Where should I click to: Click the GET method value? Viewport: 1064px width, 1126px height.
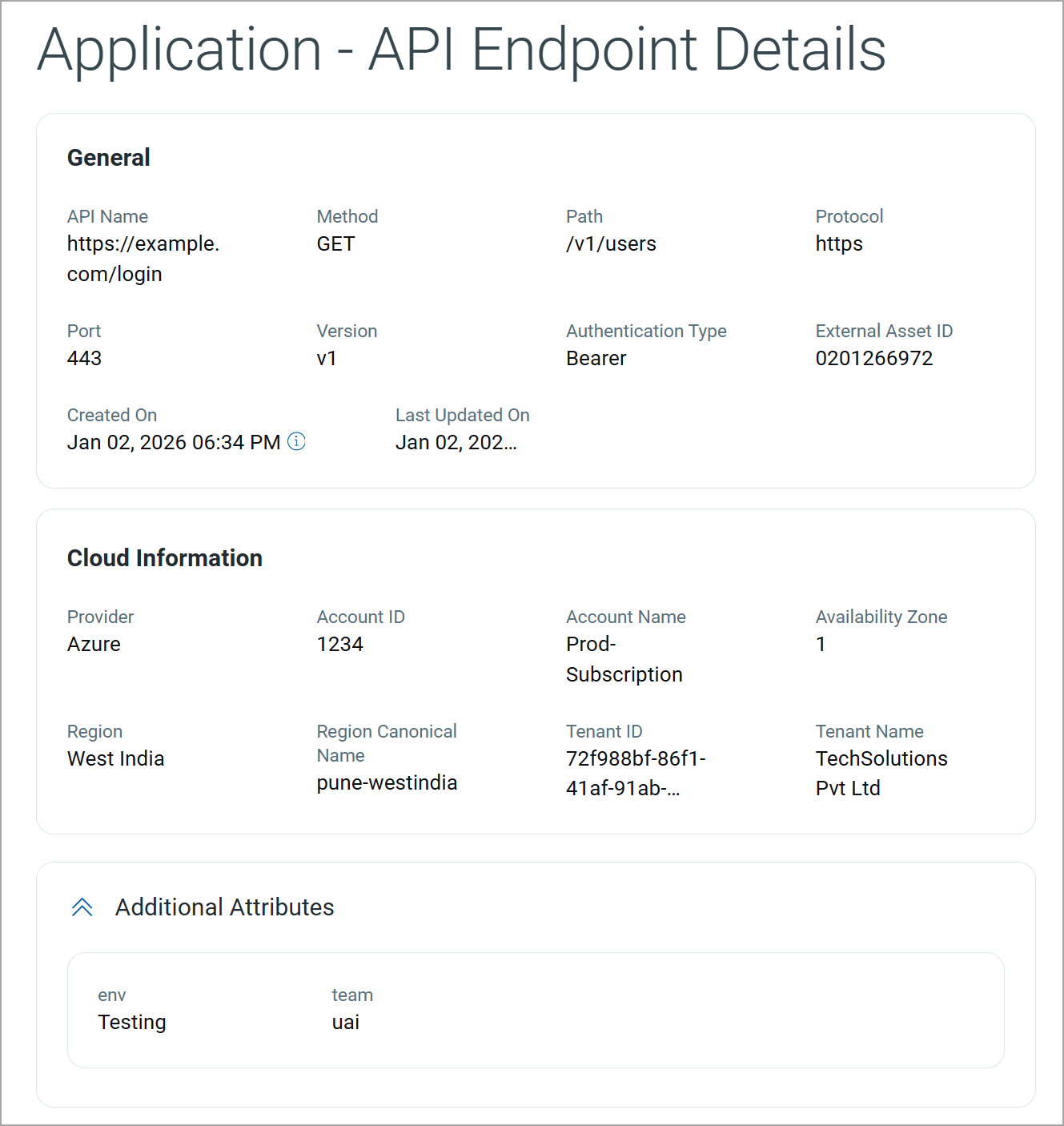[x=335, y=243]
